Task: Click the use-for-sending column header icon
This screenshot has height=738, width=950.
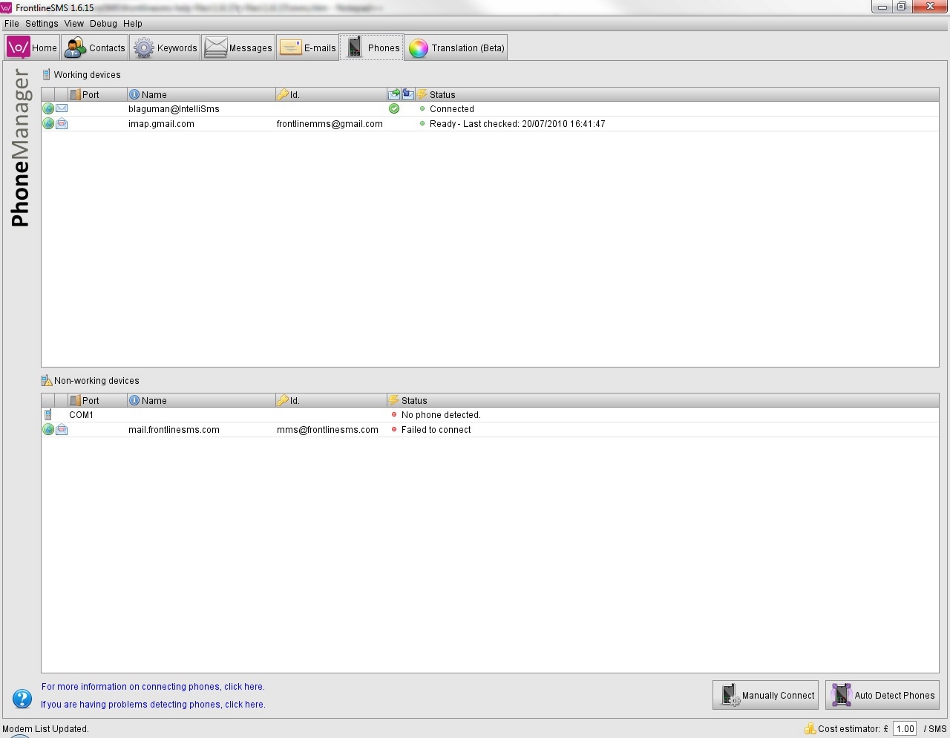Action: click(x=394, y=94)
